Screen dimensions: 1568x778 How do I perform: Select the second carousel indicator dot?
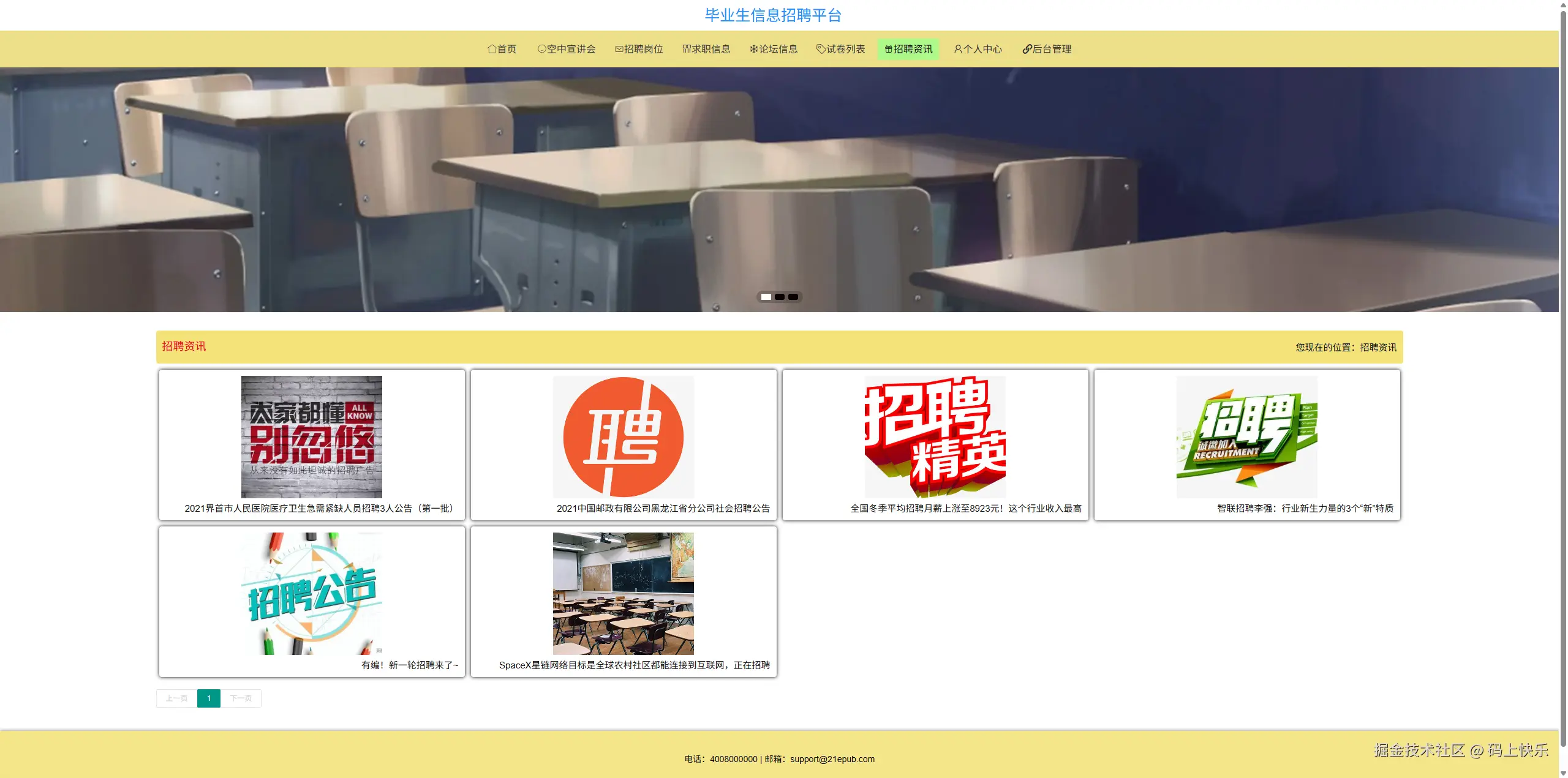tap(779, 297)
